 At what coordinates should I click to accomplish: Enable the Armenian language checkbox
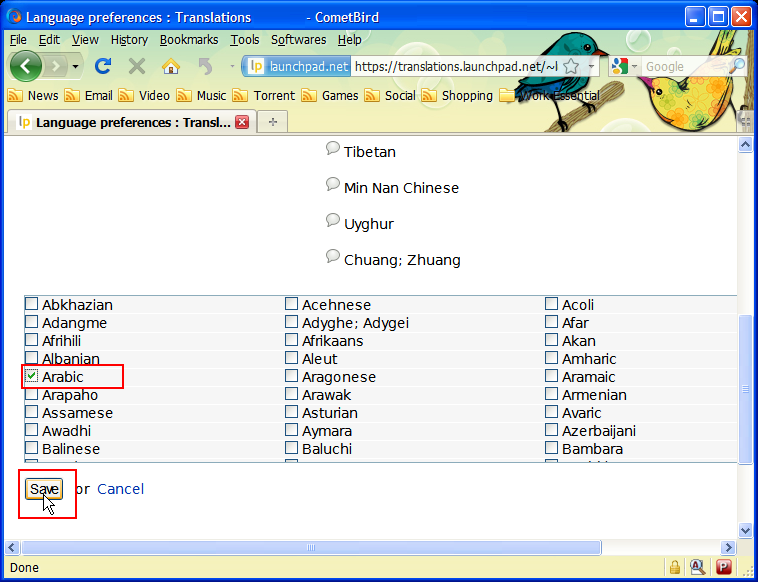pyautogui.click(x=552, y=395)
